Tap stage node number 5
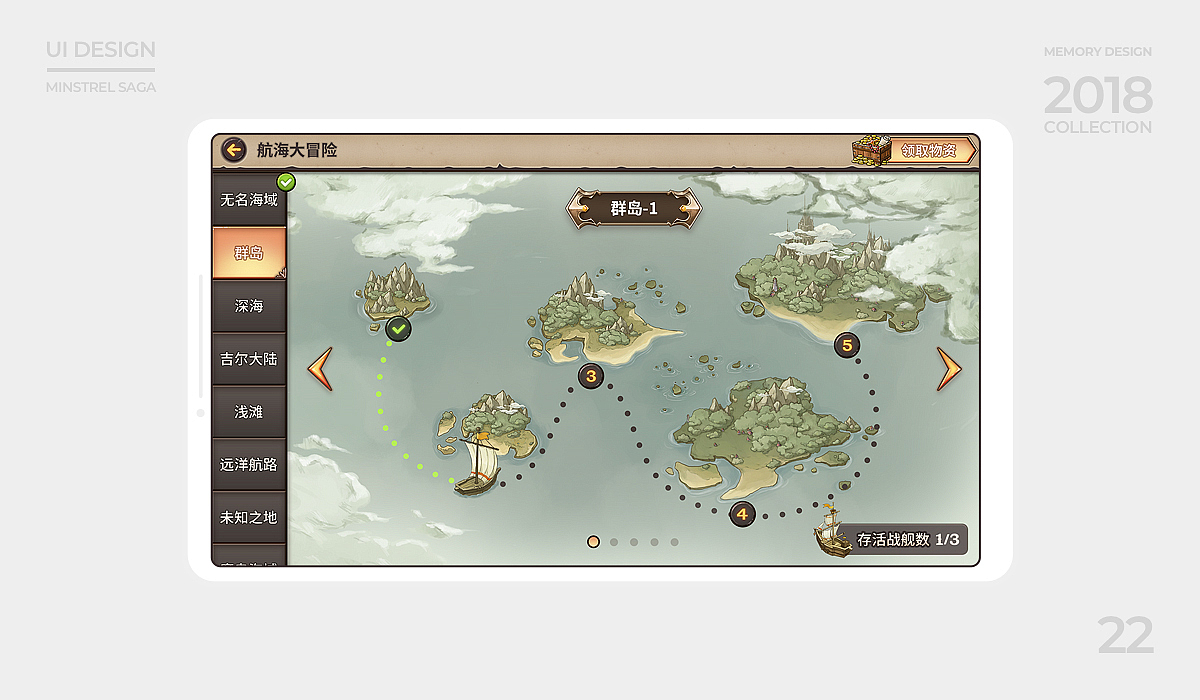Image resolution: width=1200 pixels, height=700 pixels. tap(847, 345)
